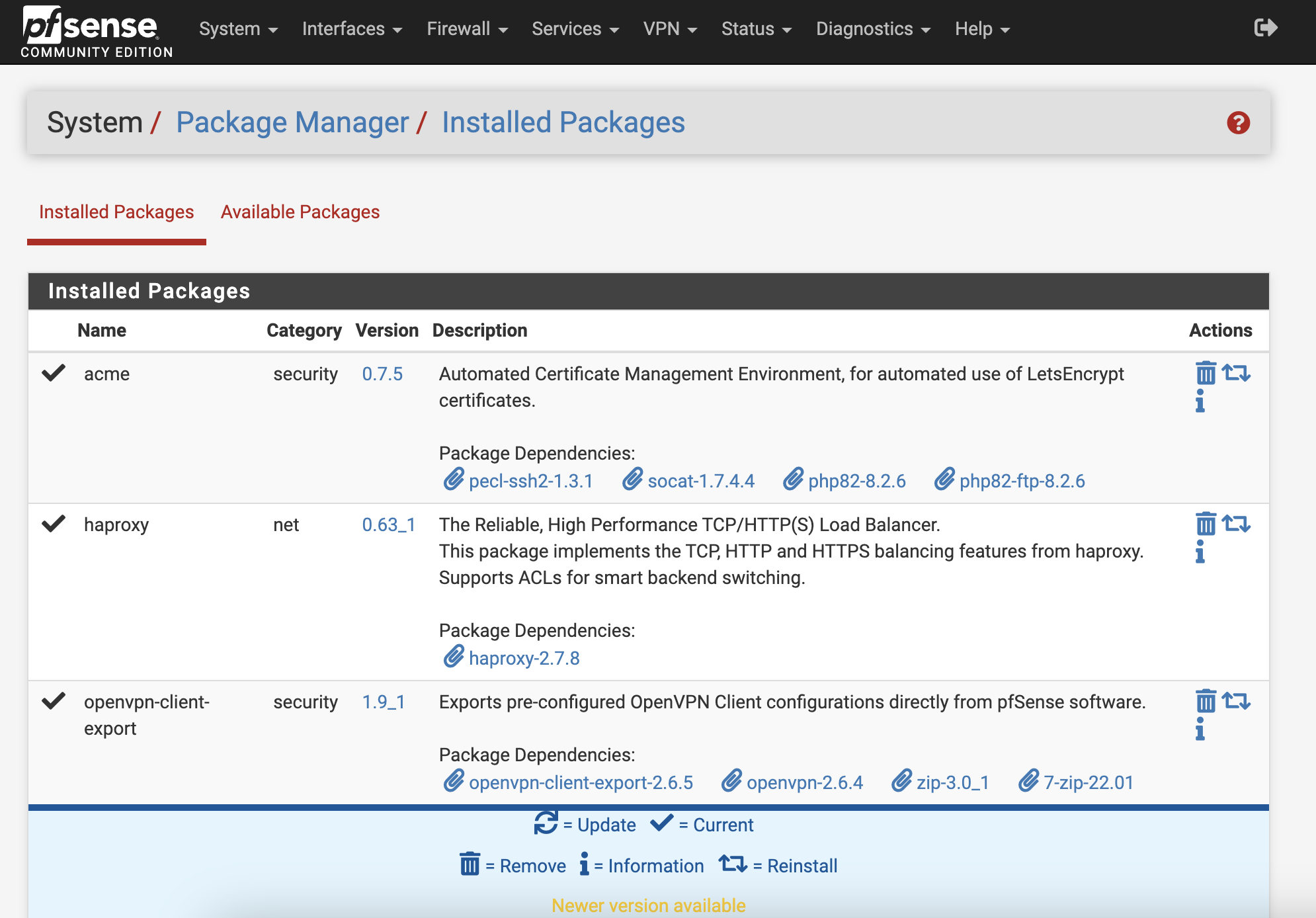Screen dimensions: 1316x918
Task: Click the haproxy-2.7.8 dependency link
Action: 522,657
